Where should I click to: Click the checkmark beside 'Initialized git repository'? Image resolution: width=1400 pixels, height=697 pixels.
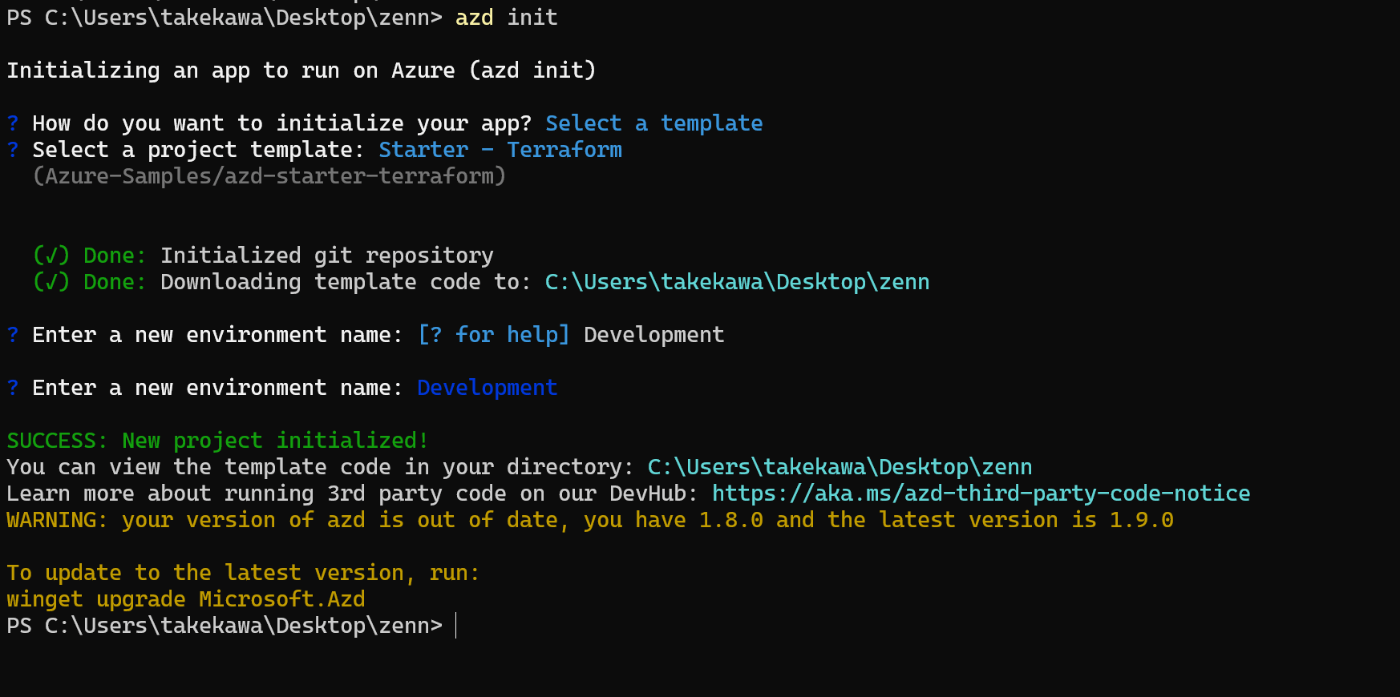[52, 256]
